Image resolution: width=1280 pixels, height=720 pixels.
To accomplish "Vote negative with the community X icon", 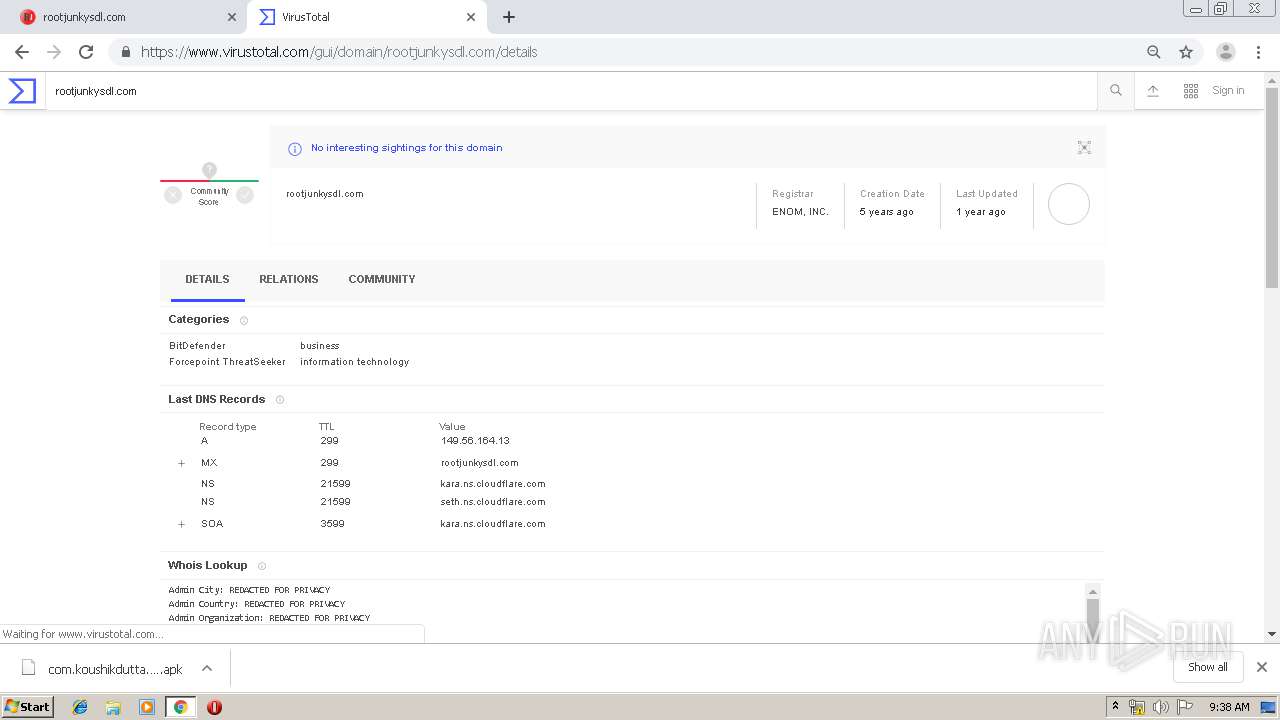I will pyautogui.click(x=173, y=195).
